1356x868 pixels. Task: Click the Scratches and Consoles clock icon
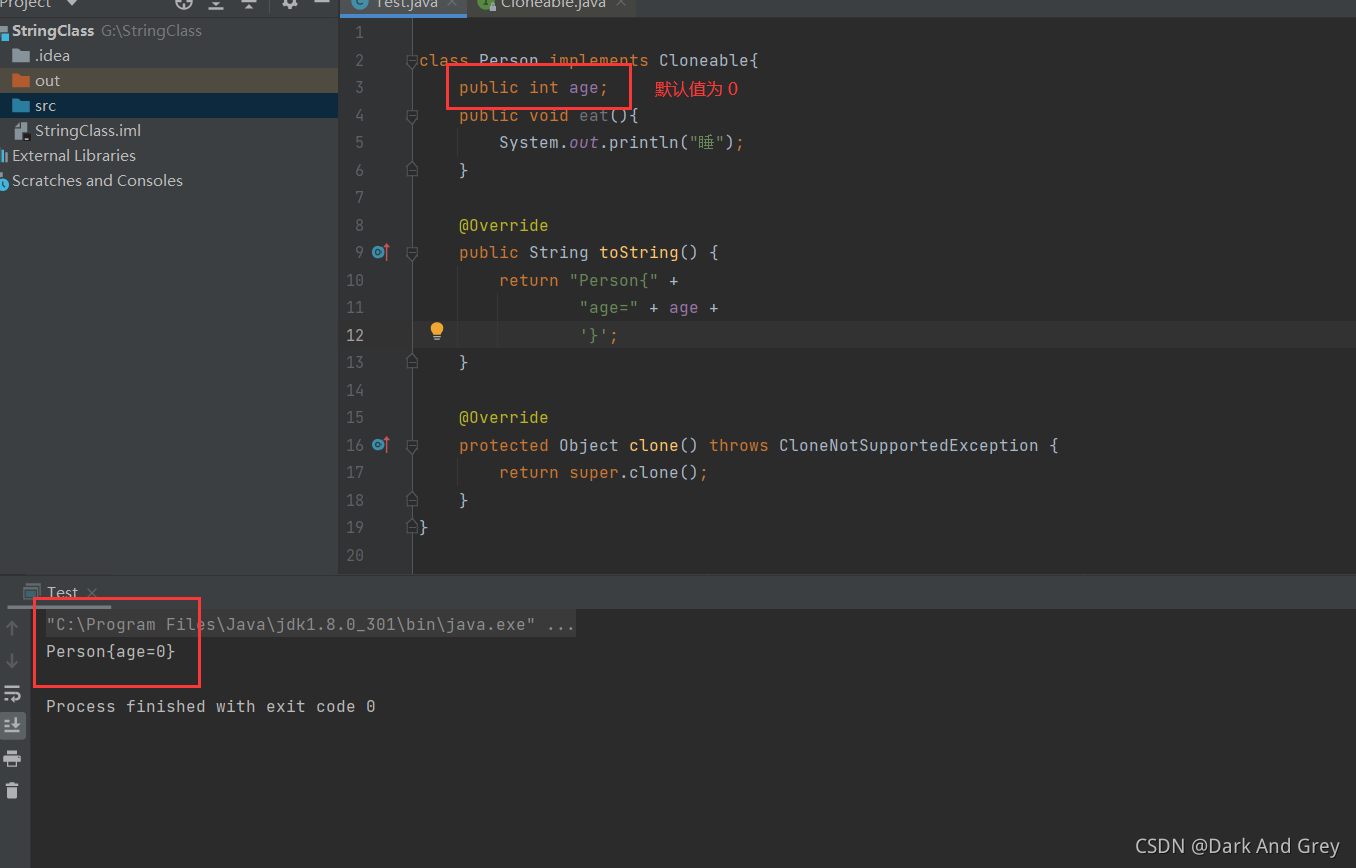pyautogui.click(x=4, y=182)
